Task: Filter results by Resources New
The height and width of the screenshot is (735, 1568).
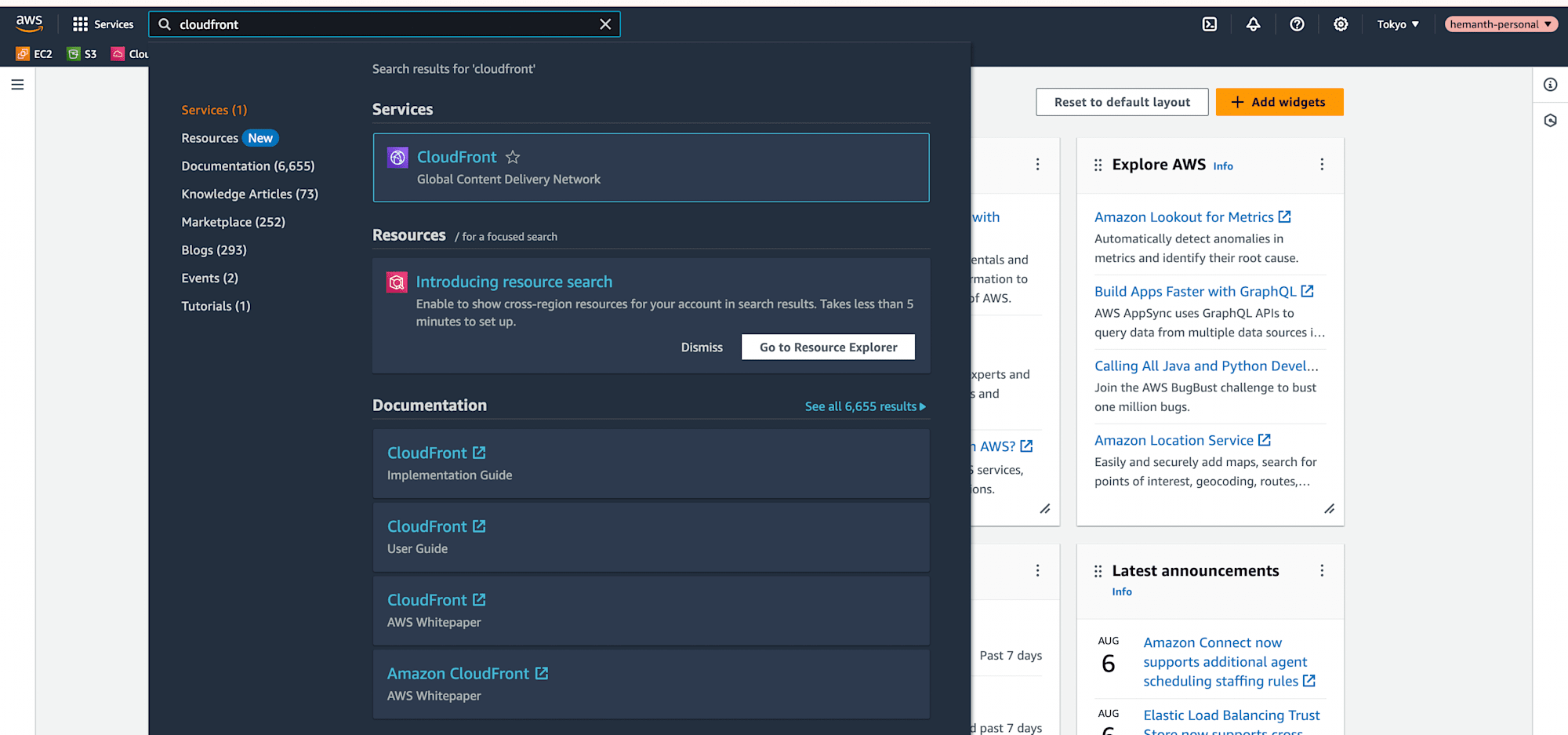Action: pyautogui.click(x=230, y=138)
